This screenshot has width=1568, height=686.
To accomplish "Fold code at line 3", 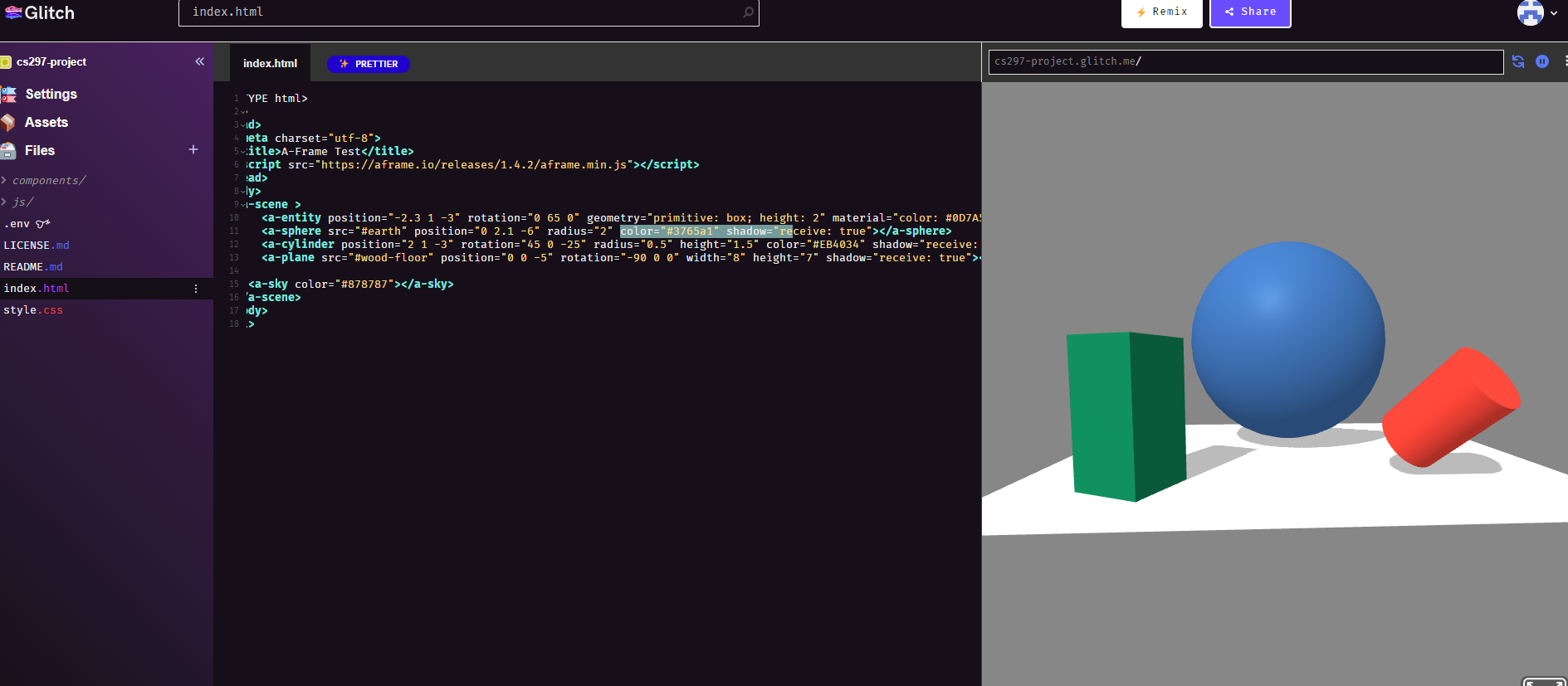I will (x=243, y=125).
